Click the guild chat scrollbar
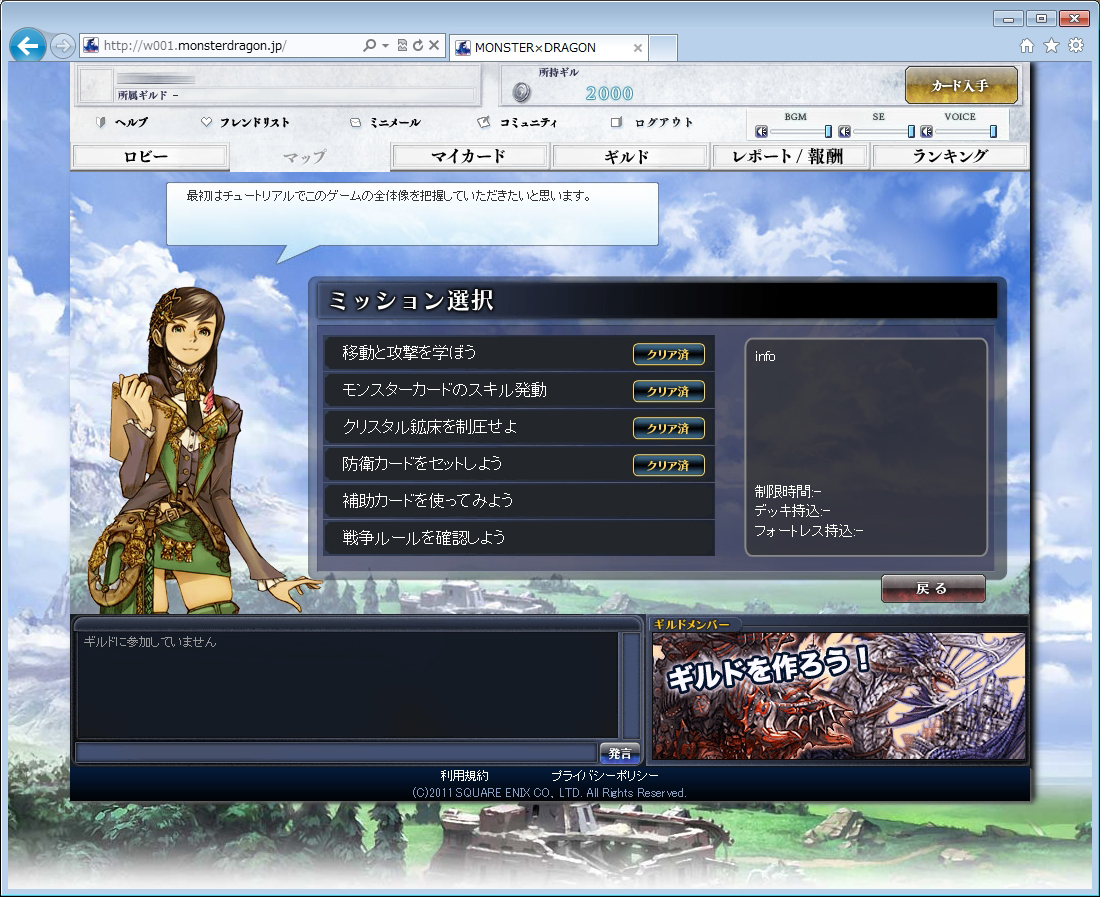This screenshot has height=897, width=1100. pos(631,685)
